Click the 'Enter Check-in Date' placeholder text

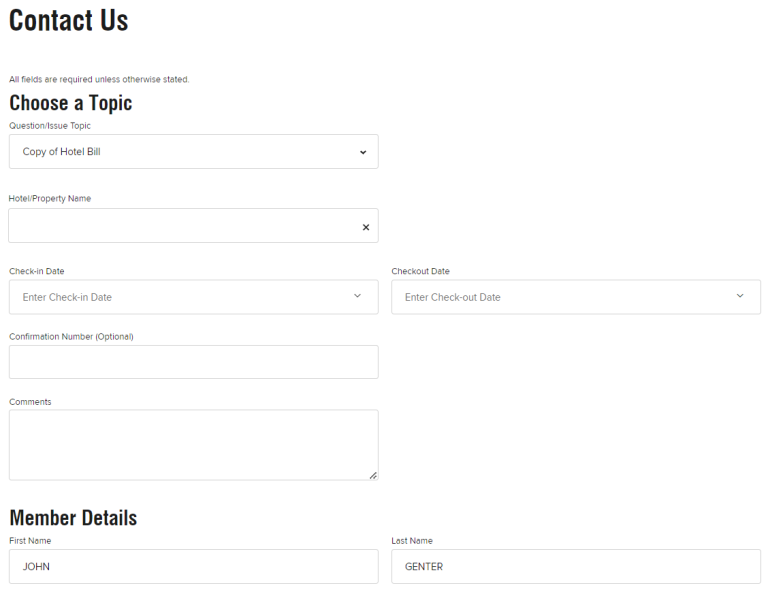click(67, 297)
